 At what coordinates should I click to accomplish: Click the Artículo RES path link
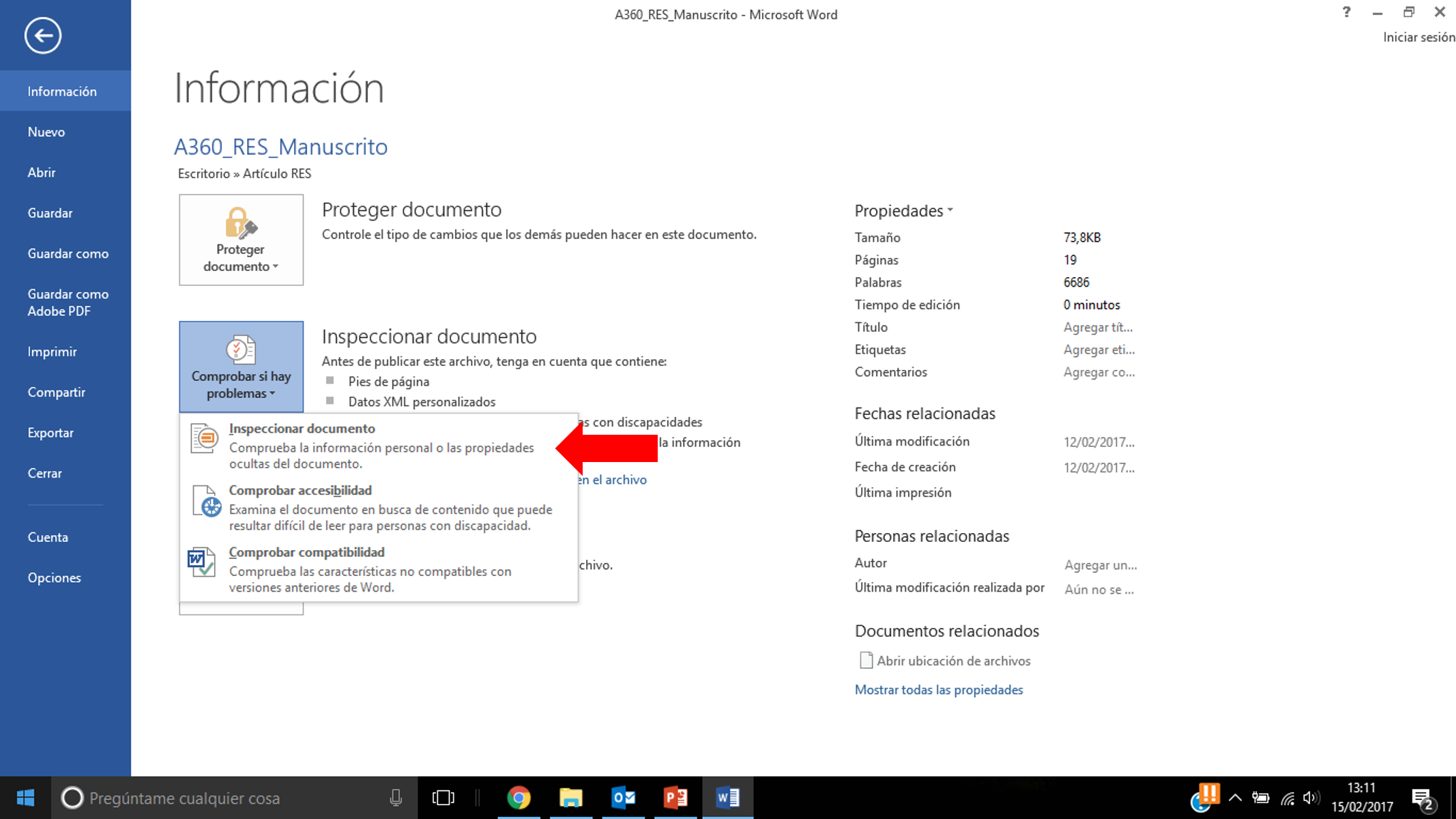click(x=277, y=173)
